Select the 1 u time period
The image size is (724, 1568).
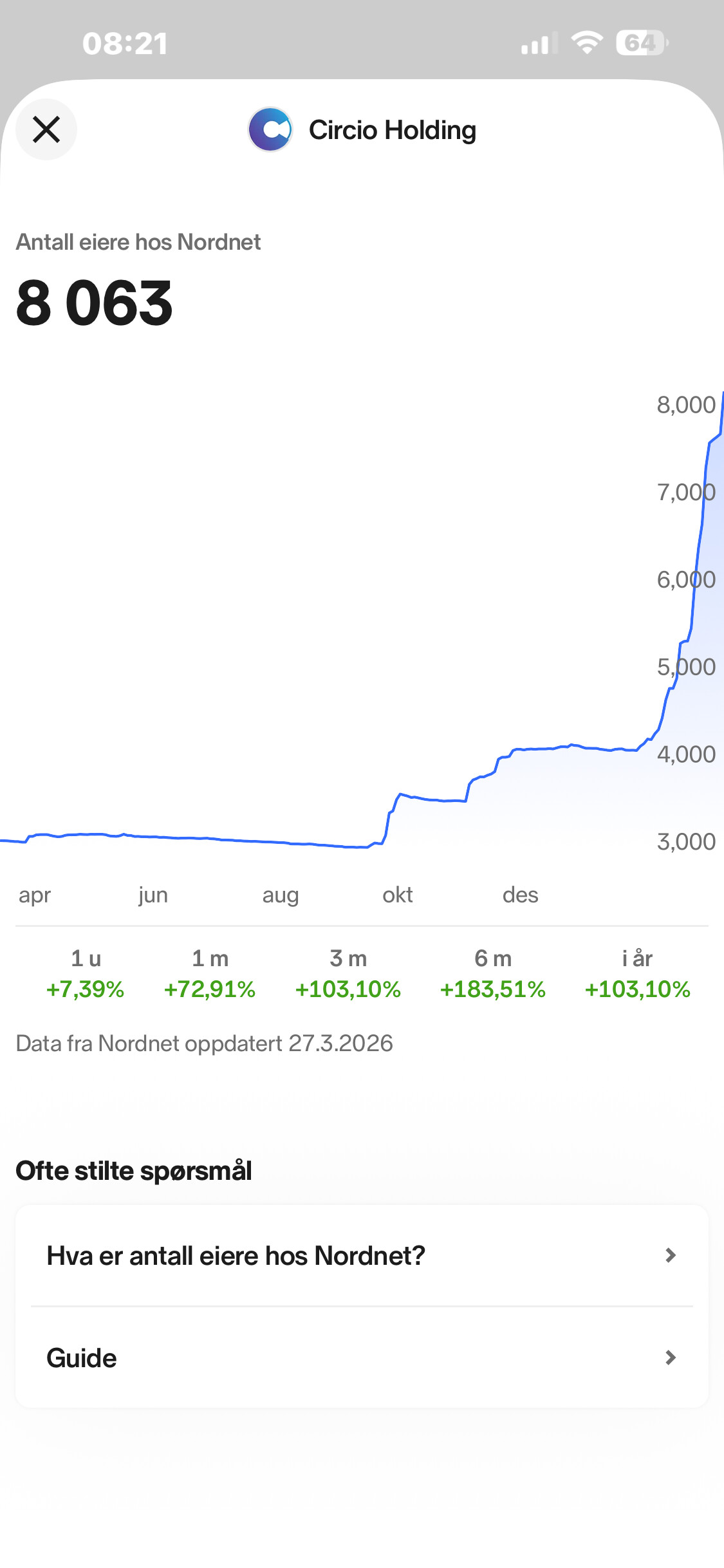tap(86, 973)
